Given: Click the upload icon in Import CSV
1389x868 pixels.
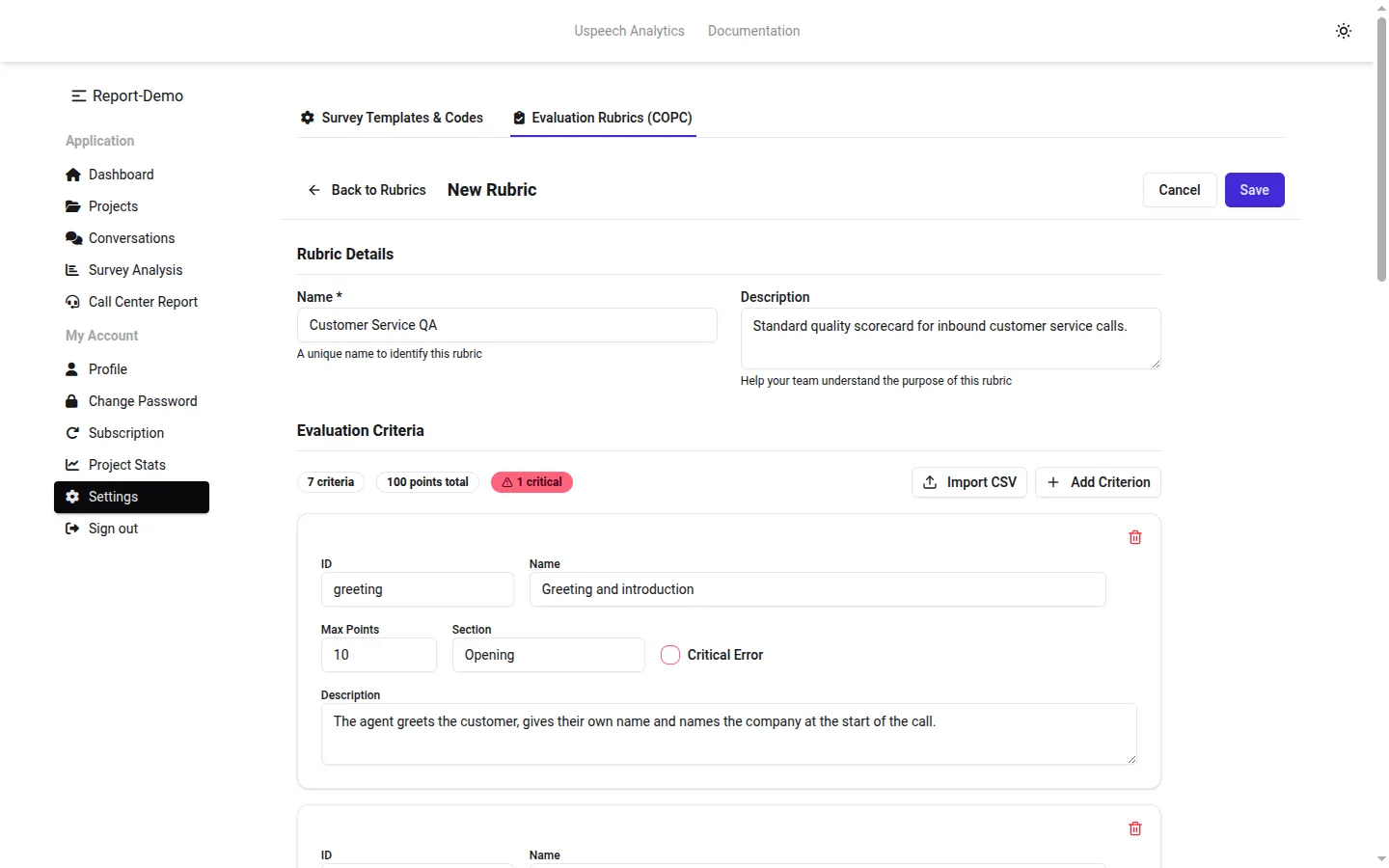Looking at the screenshot, I should 930,482.
